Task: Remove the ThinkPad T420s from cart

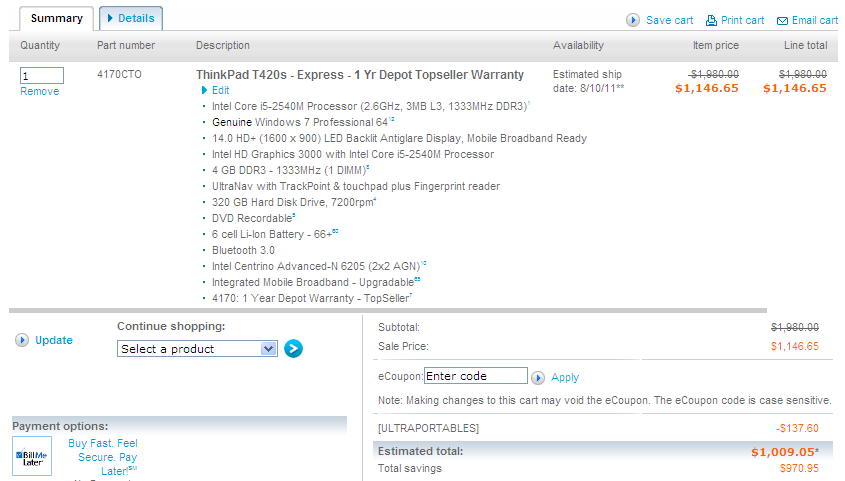Action: (39, 92)
